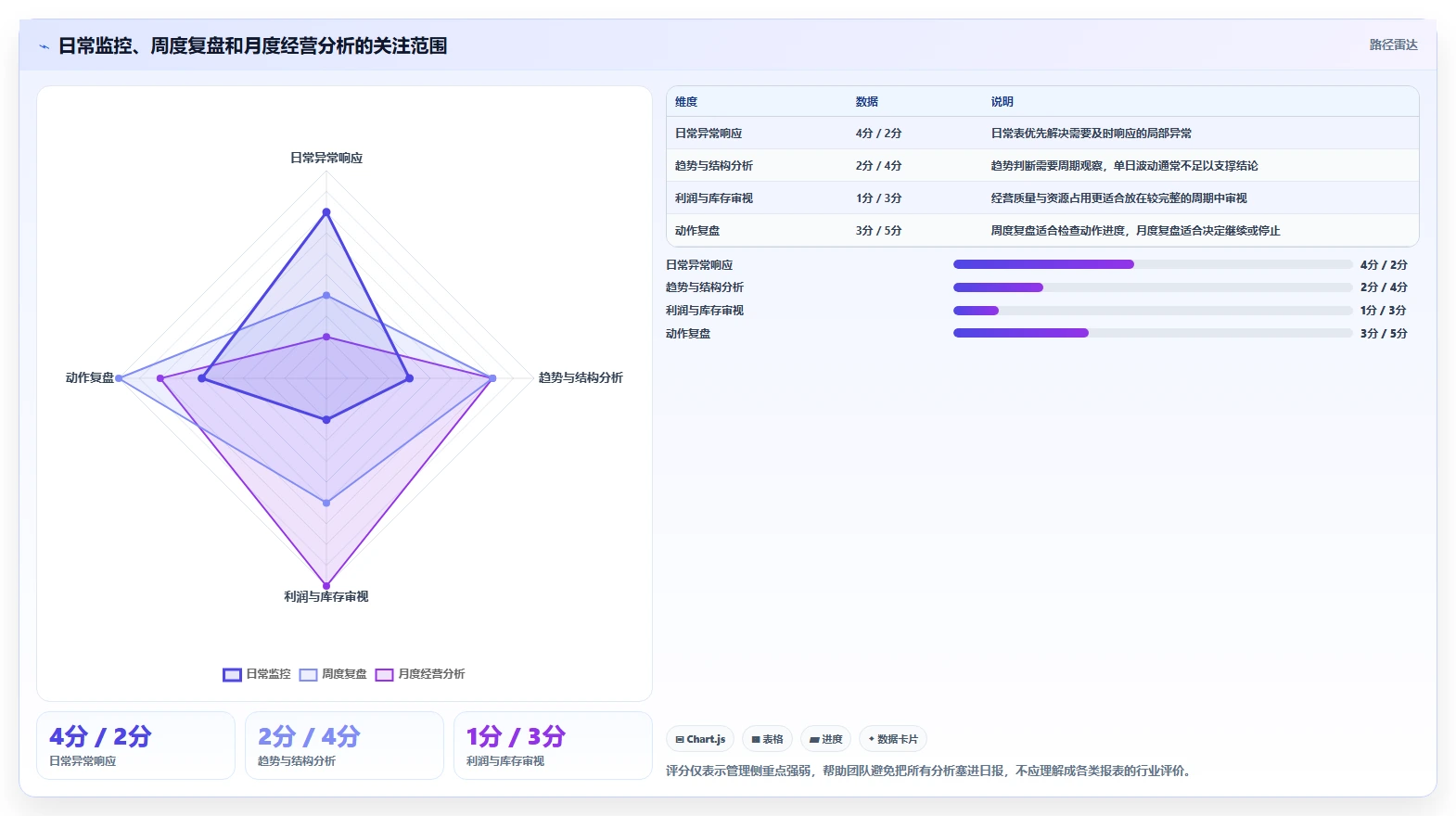Click the 趋势与结构分析 label beside its progress bar
The width and height of the screenshot is (1456, 816).
pyautogui.click(x=705, y=287)
